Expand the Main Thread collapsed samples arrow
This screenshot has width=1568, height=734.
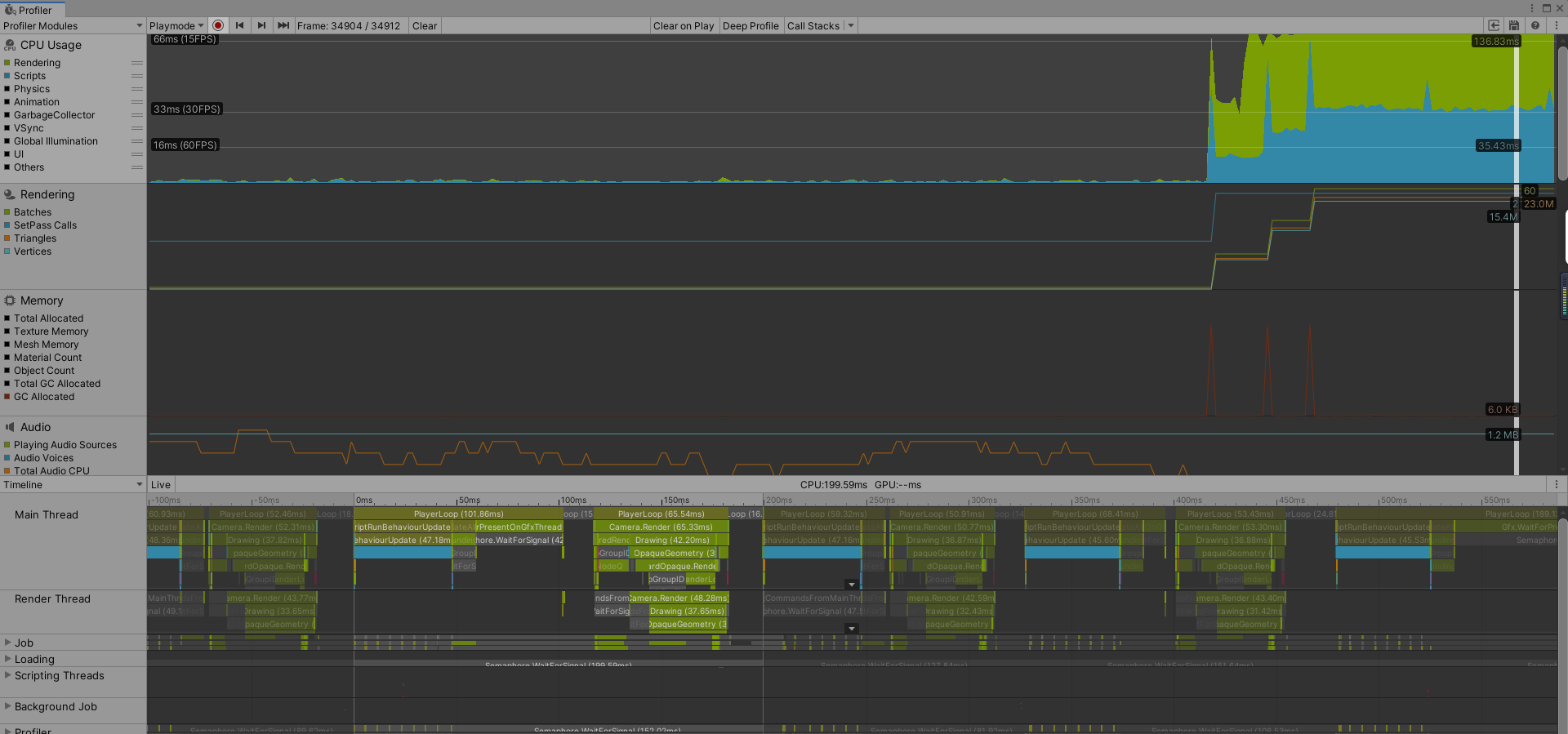coord(851,585)
